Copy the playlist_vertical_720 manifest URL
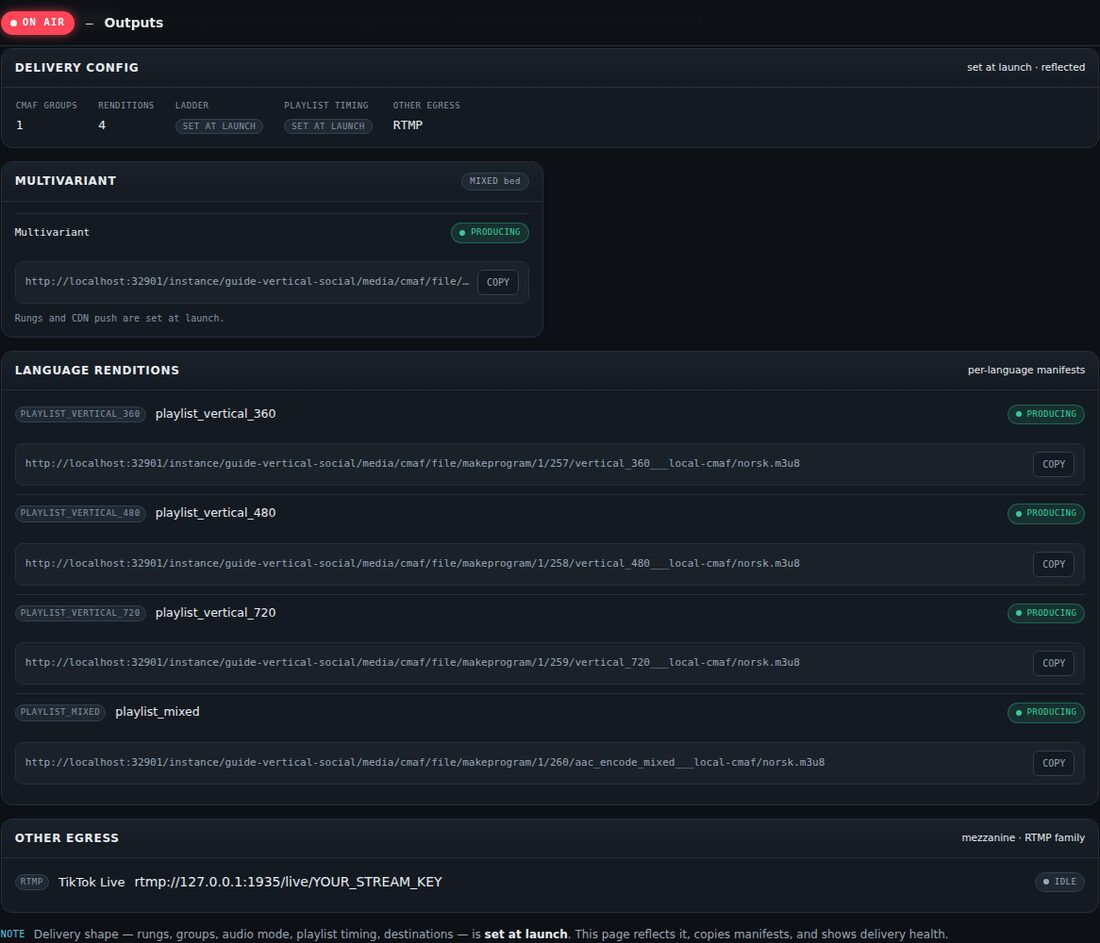 [1053, 663]
